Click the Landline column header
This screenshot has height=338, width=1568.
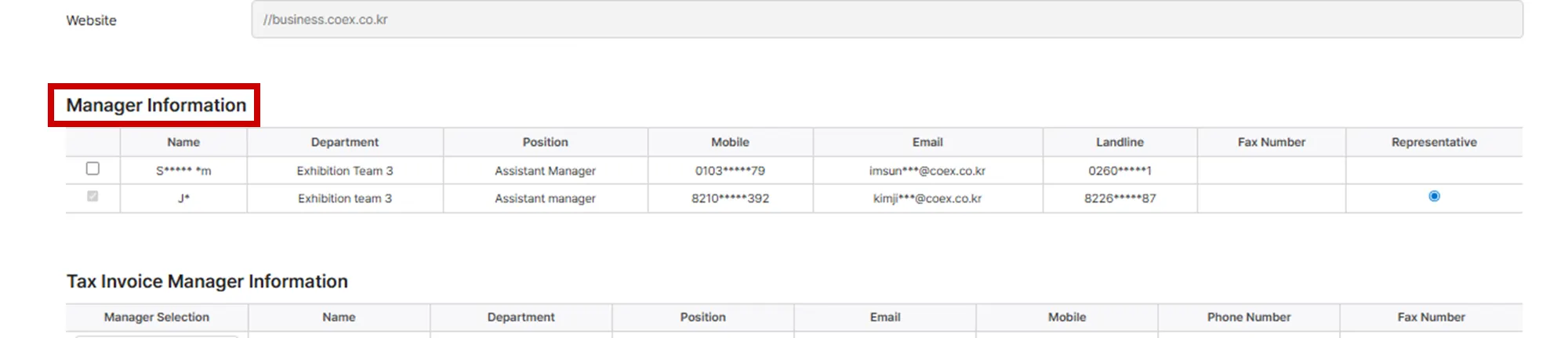[x=1120, y=142]
